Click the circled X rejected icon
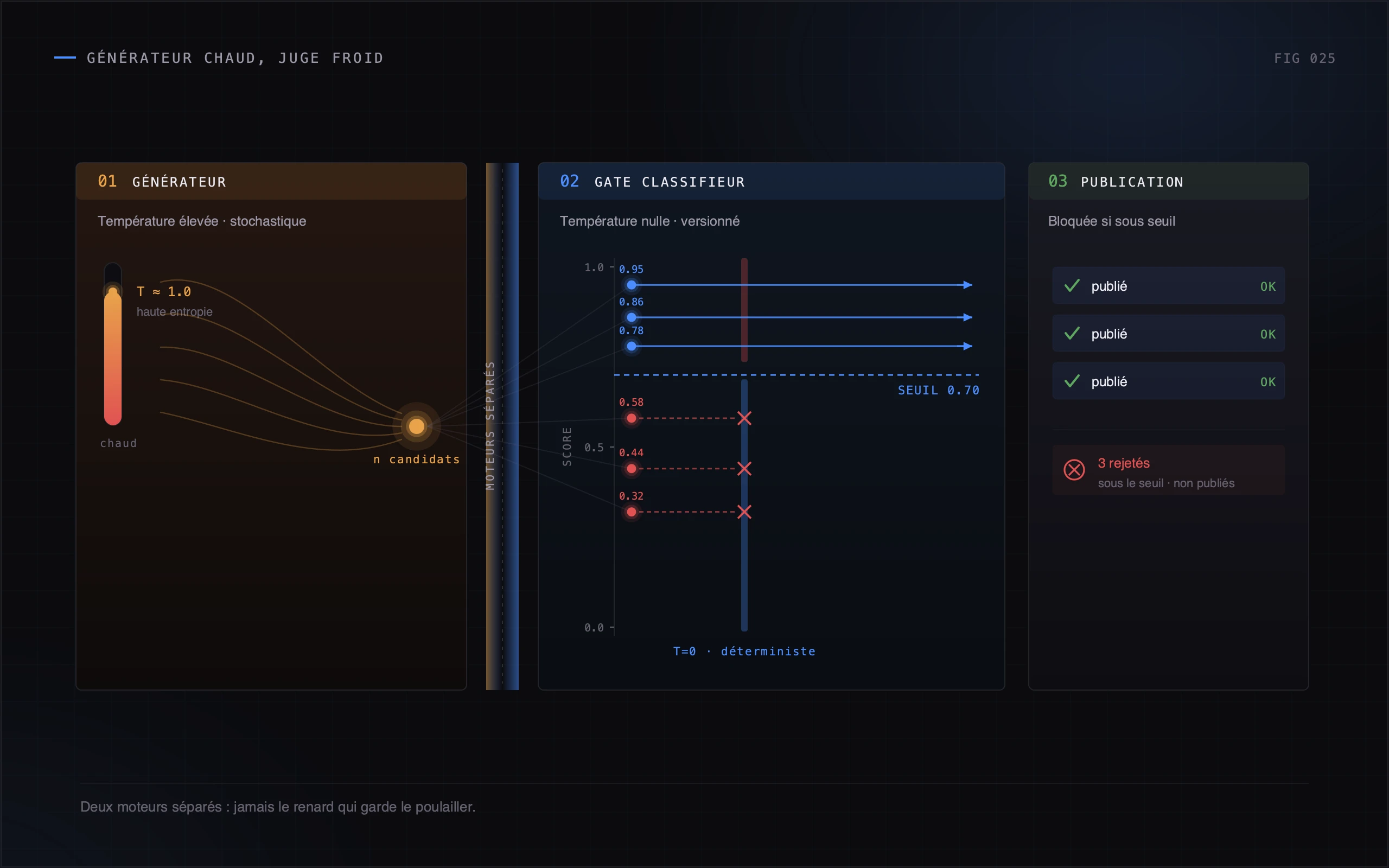Viewport: 1389px width, 868px height. (1074, 470)
